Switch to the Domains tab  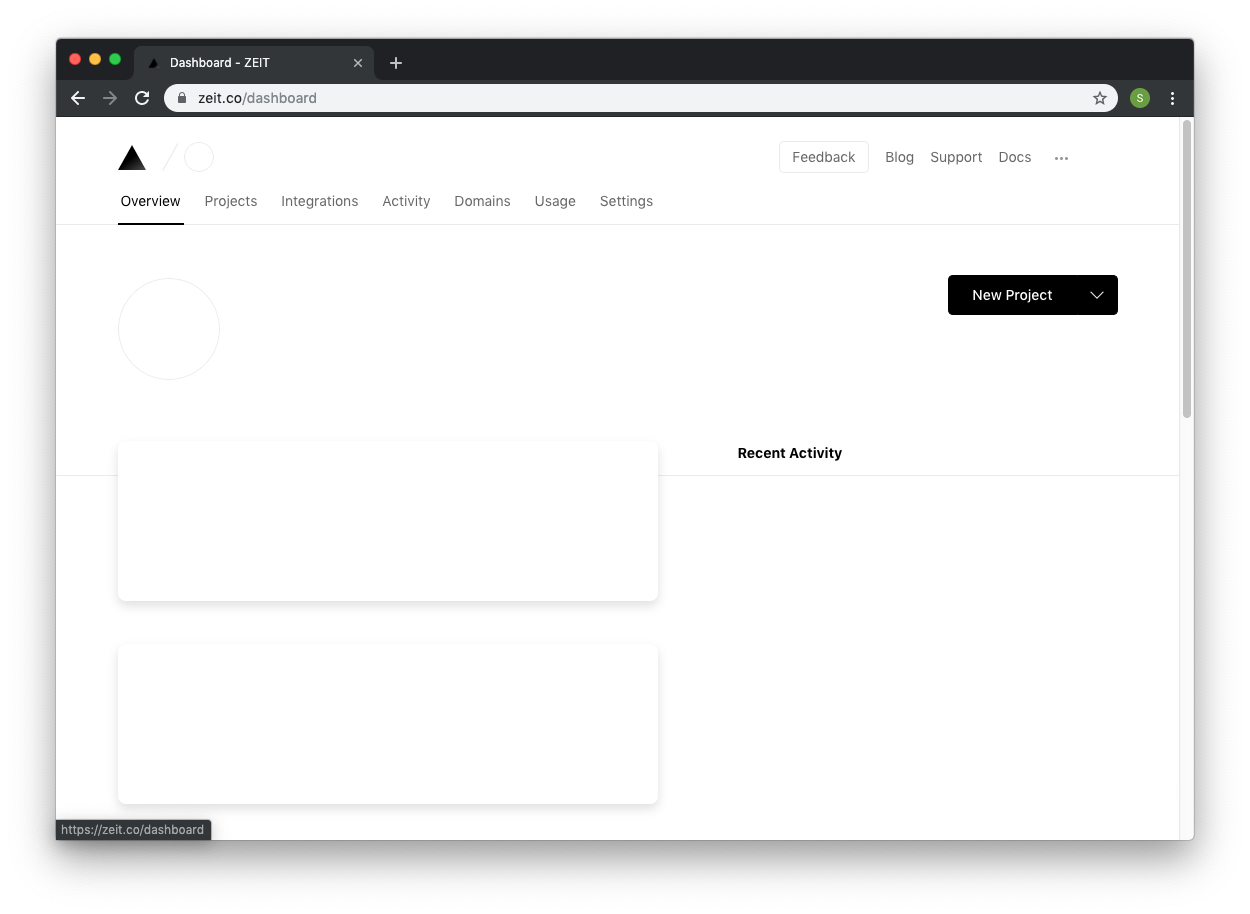(x=482, y=201)
